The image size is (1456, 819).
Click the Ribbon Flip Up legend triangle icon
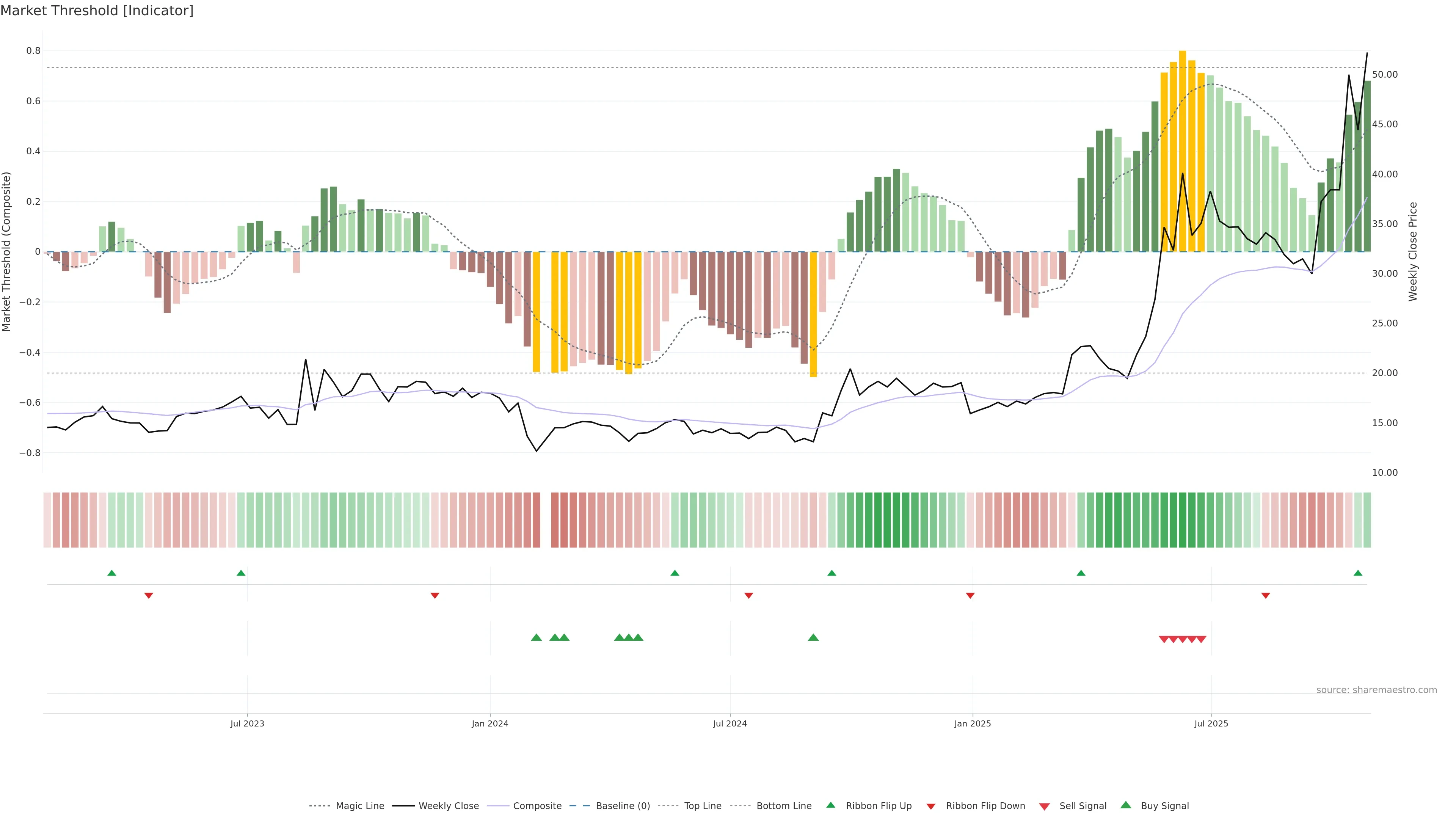(x=830, y=805)
